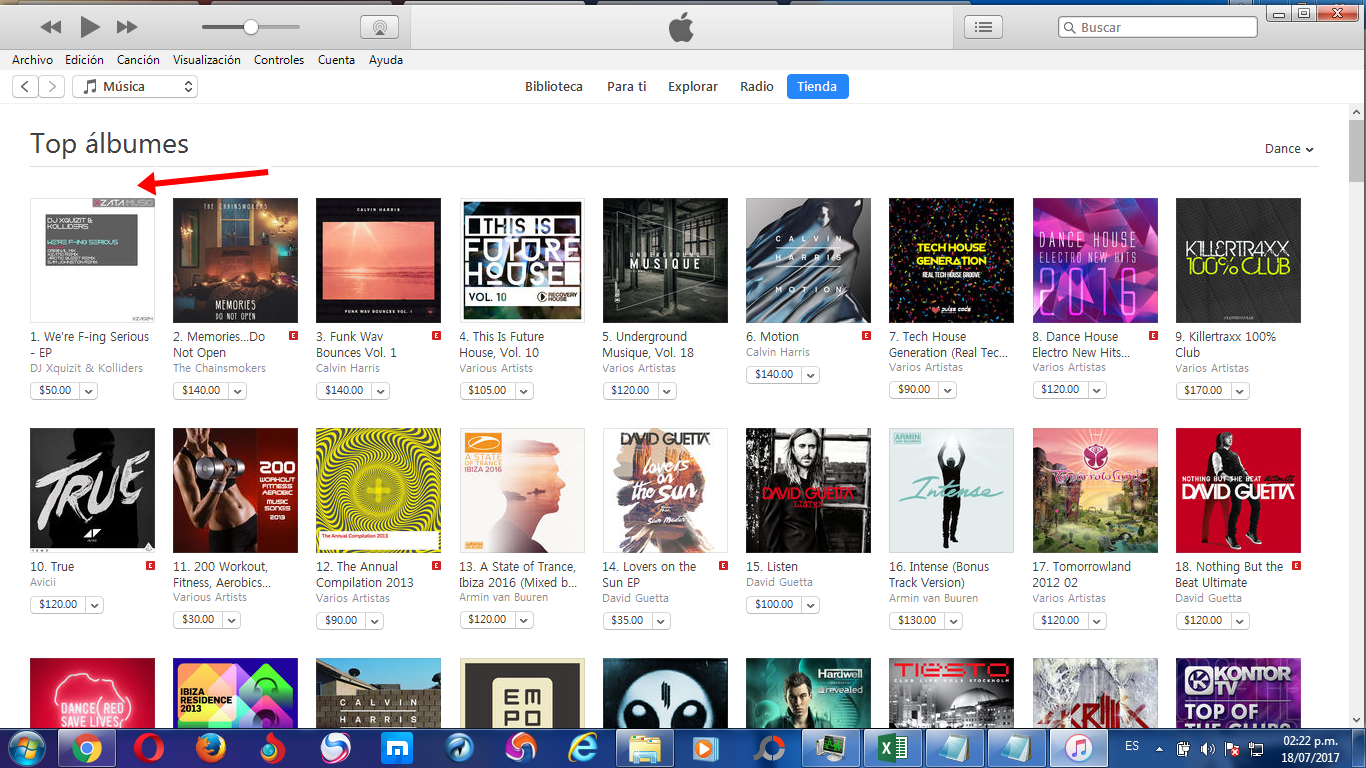Image resolution: width=1366 pixels, height=768 pixels.
Task: Buy This Is Future House for $105.00
Action: [x=487, y=390]
